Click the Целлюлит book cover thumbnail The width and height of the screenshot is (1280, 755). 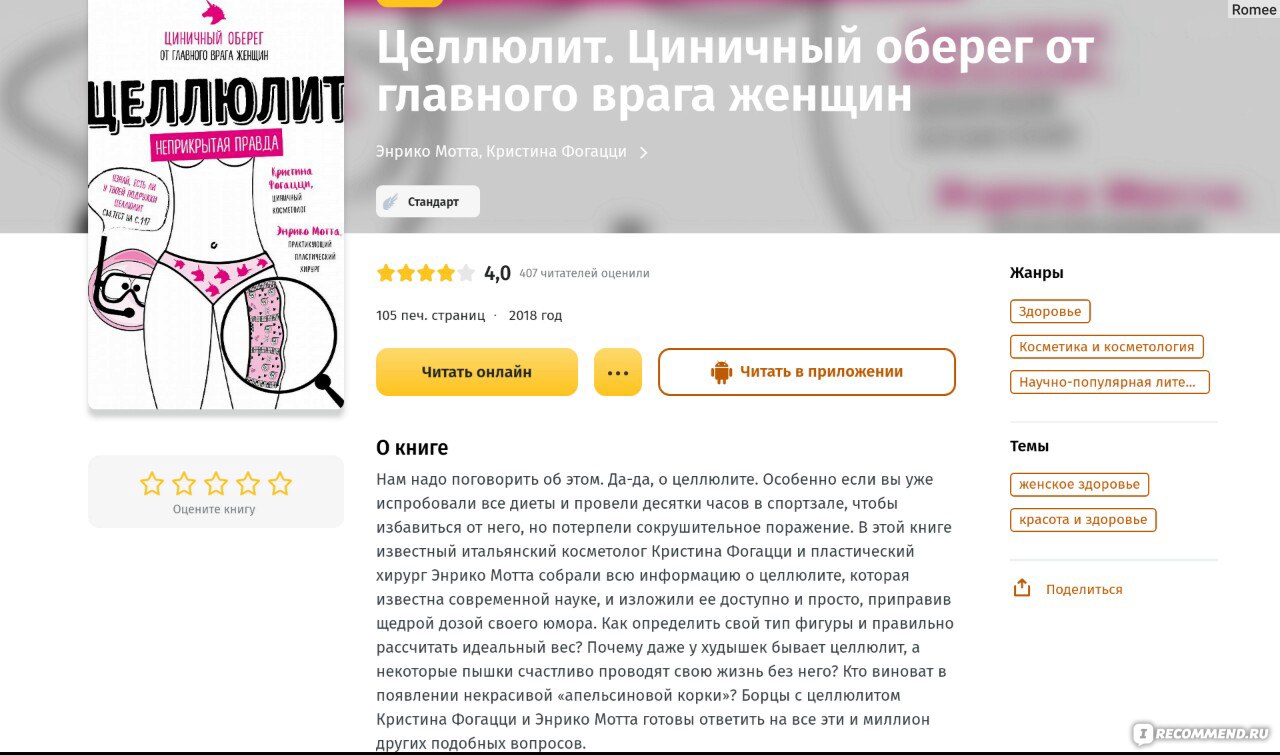[x=216, y=204]
